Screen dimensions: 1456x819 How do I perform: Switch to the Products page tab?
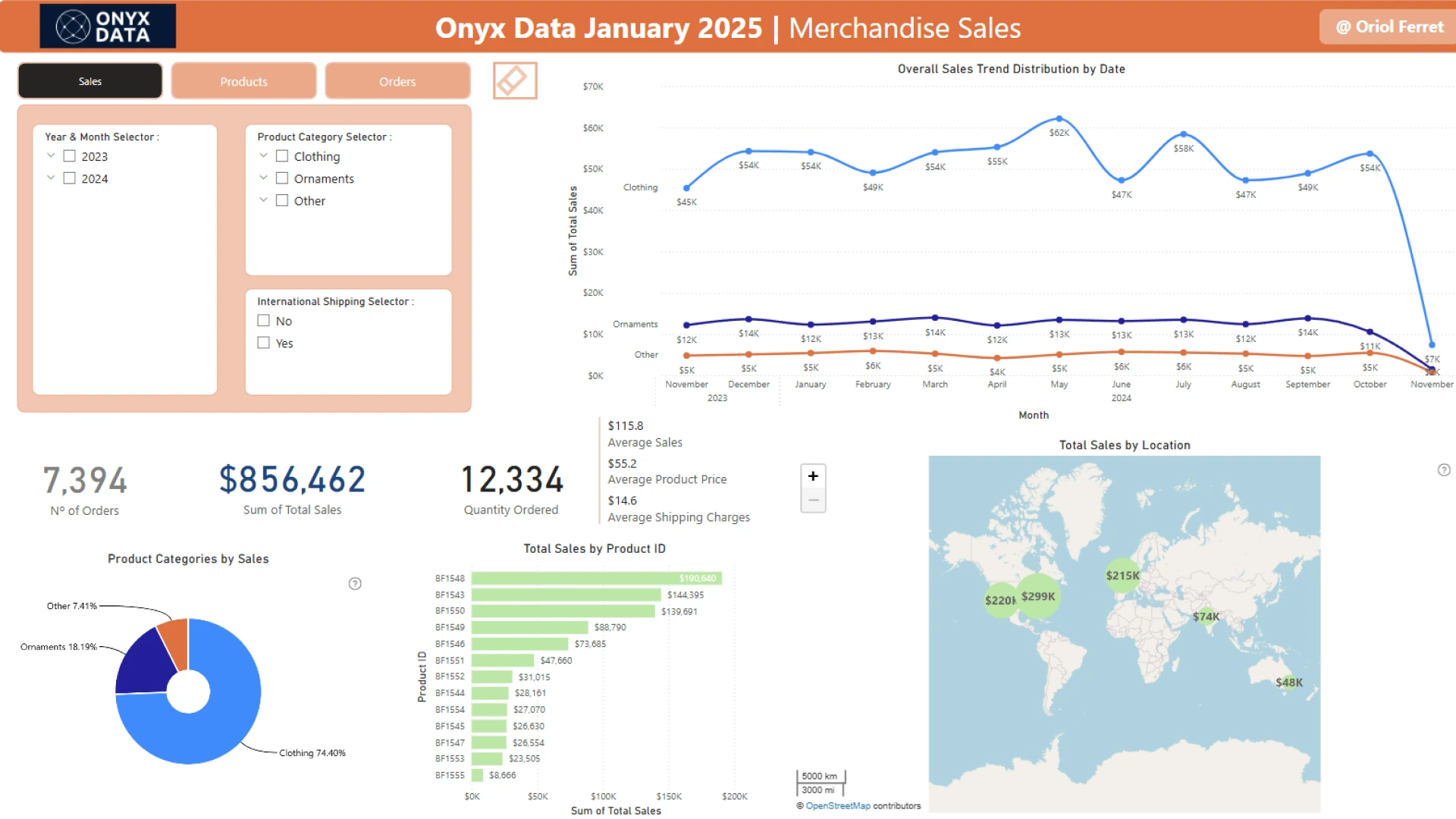coord(243,81)
